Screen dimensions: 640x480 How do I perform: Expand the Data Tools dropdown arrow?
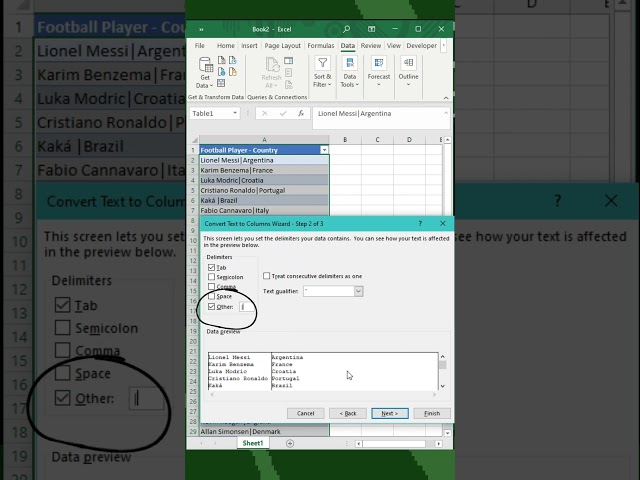pos(357,84)
